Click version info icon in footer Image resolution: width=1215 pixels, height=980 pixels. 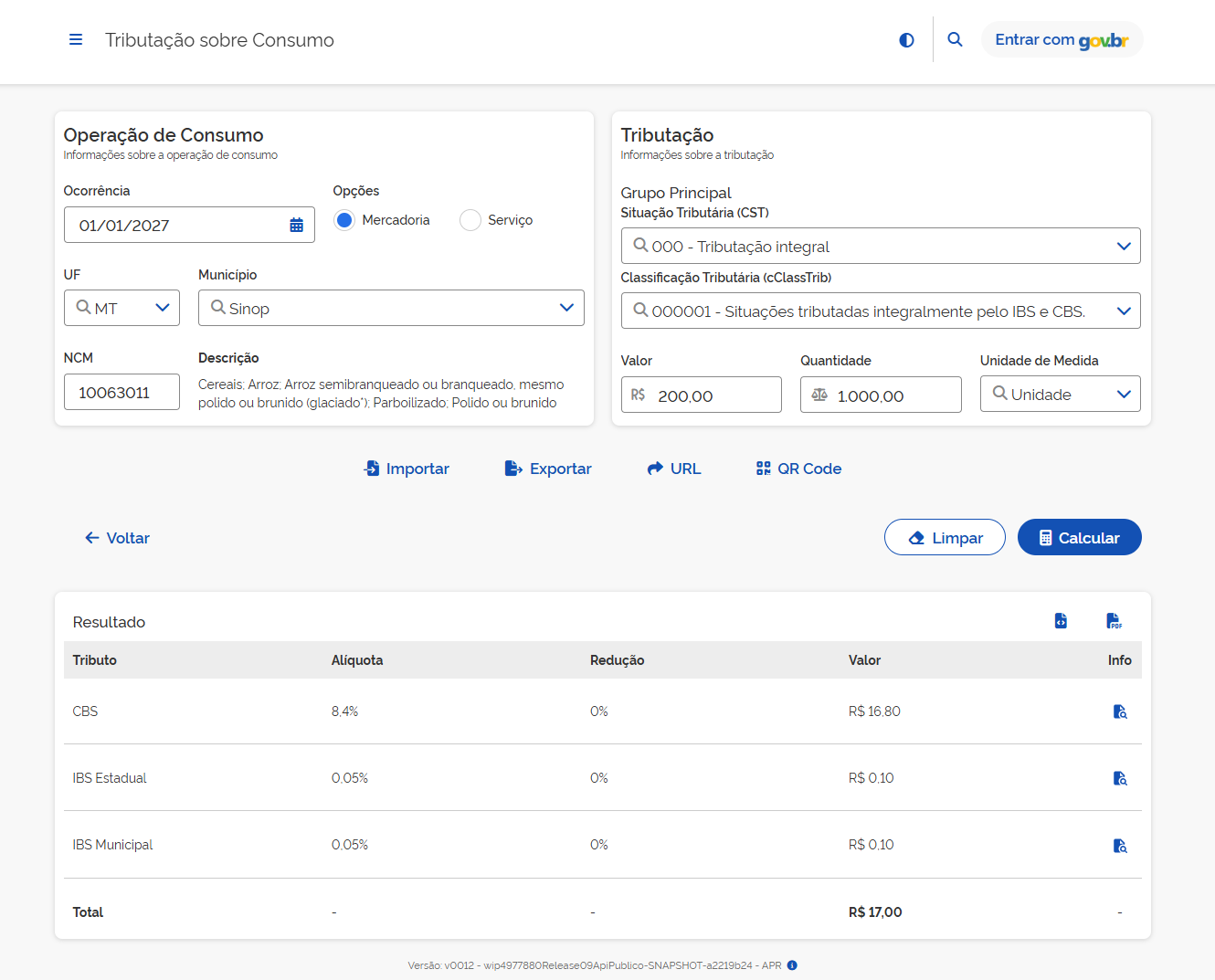pyautogui.click(x=792, y=965)
